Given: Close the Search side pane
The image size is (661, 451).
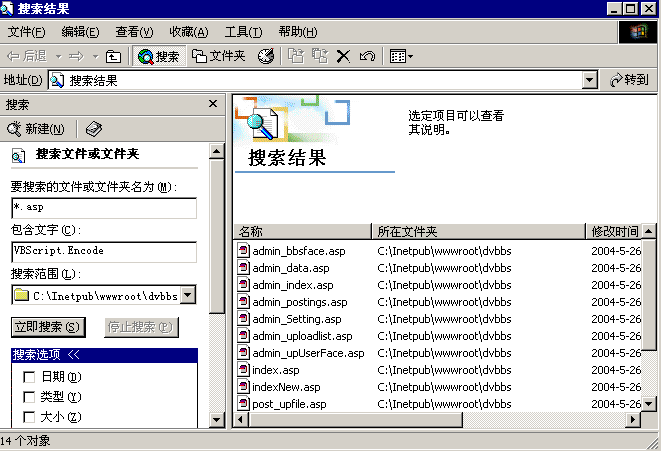Looking at the screenshot, I should (213, 104).
